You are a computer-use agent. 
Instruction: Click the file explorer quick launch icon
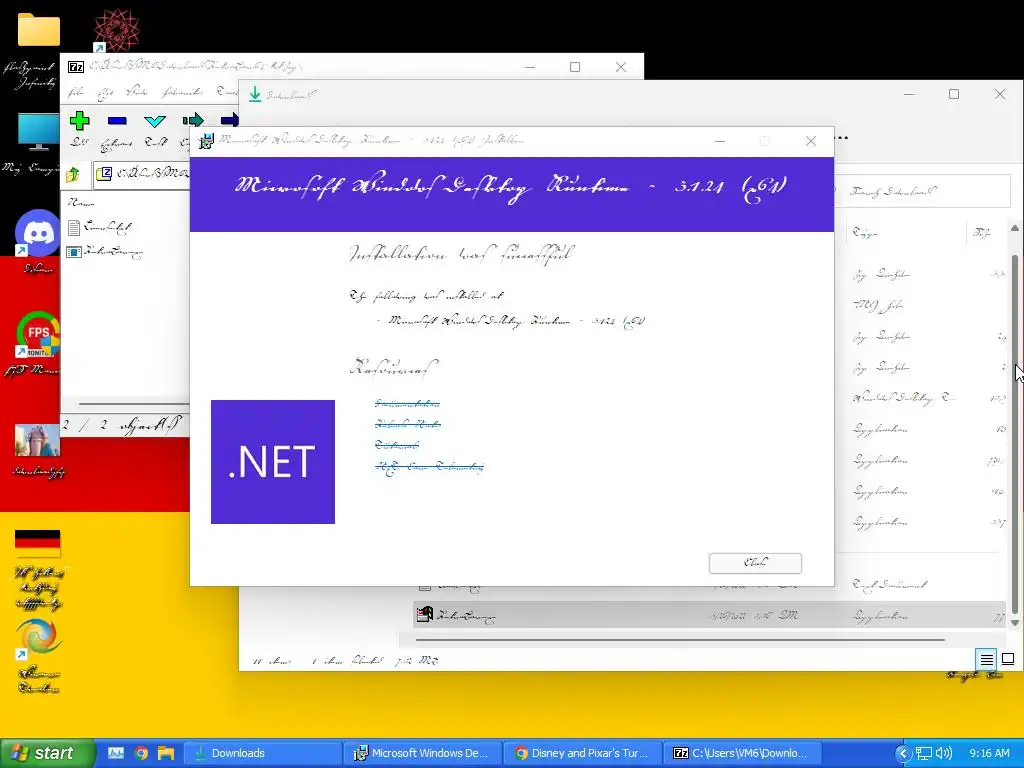166,753
